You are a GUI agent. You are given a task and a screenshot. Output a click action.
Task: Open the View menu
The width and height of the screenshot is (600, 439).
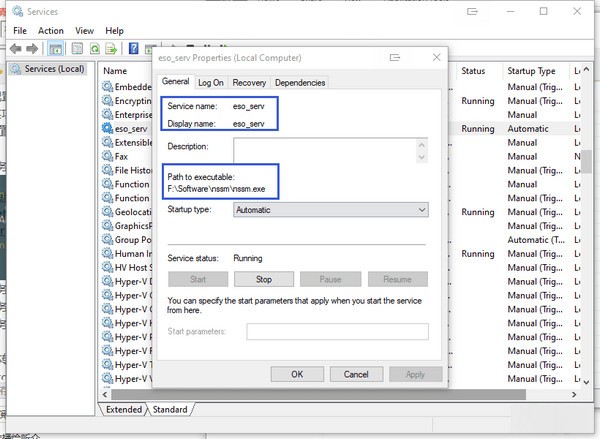pos(84,31)
